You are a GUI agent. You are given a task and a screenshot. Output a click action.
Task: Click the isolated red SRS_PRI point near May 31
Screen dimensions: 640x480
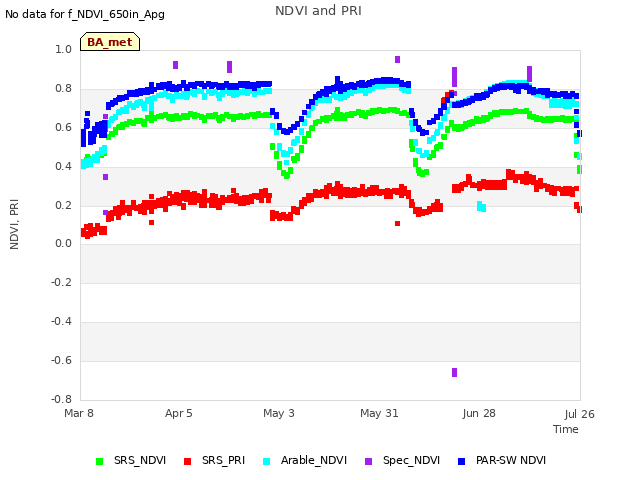398,223
